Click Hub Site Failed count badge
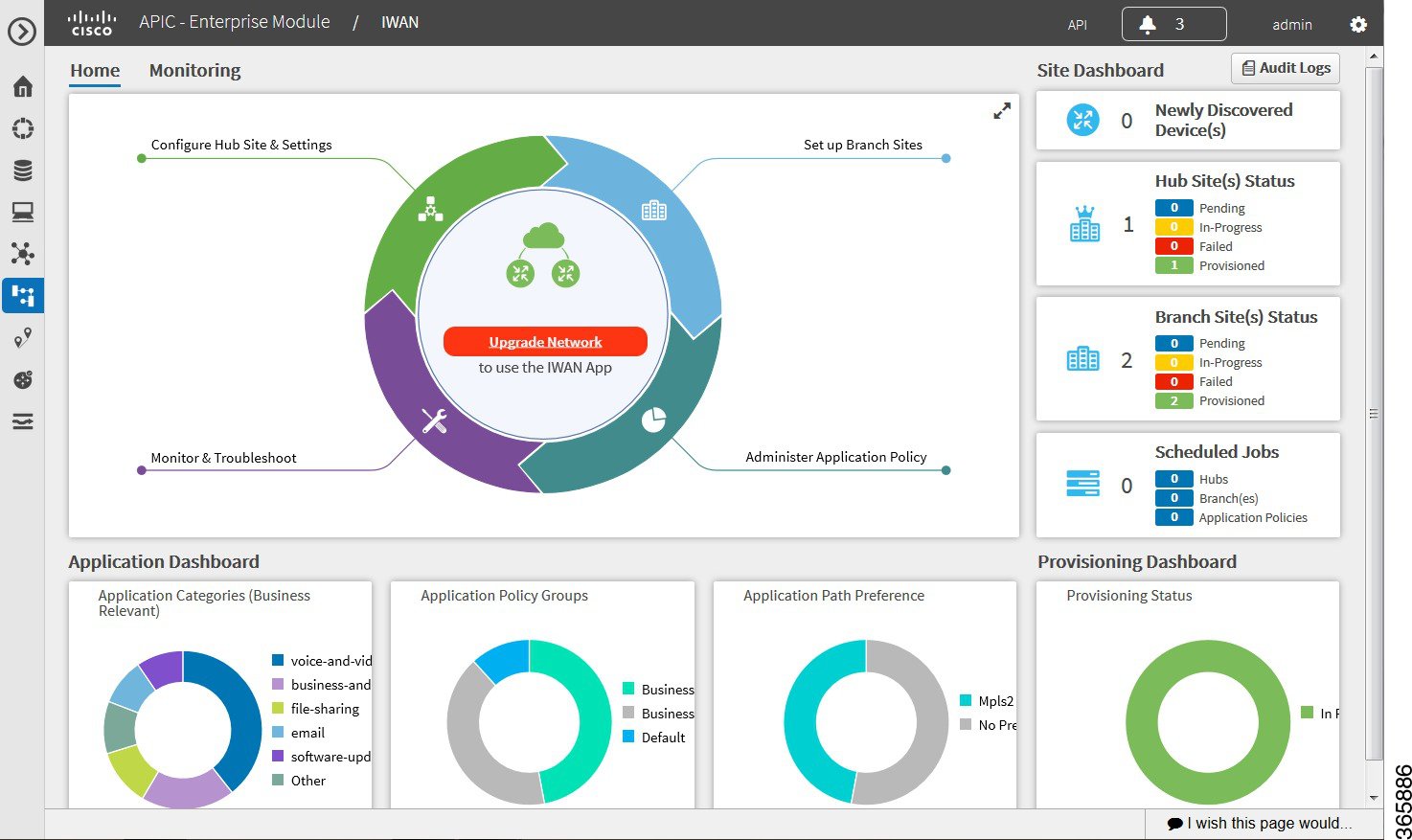Viewport: 1412px width, 840px height. pos(1173,246)
